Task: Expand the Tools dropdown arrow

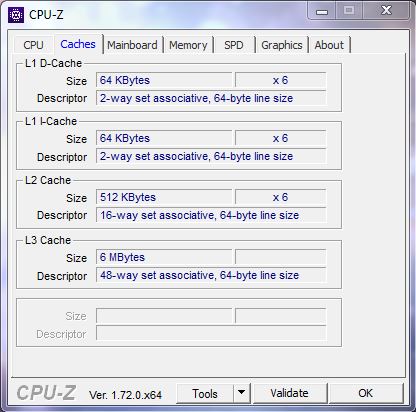Action: 242,393
